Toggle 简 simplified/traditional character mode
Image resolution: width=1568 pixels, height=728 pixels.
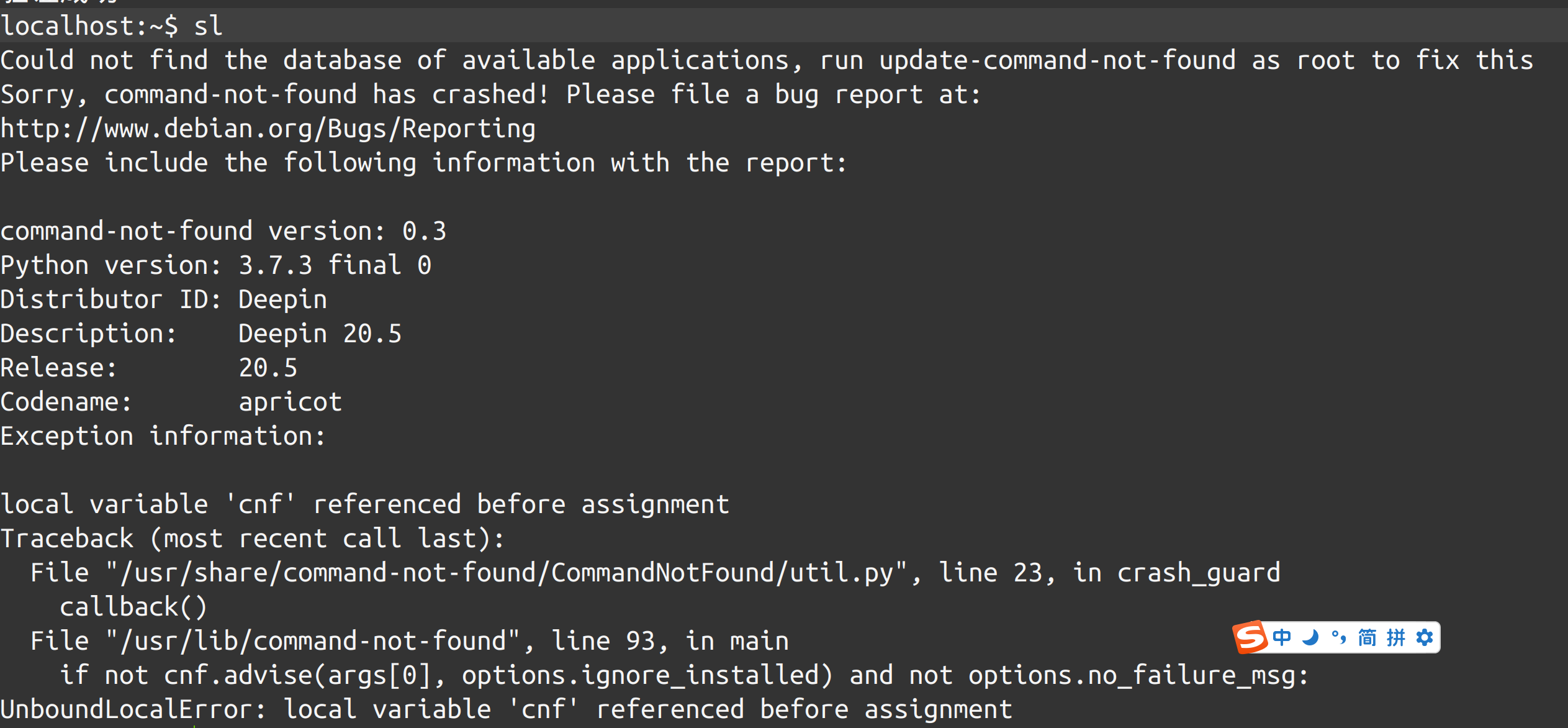click(x=1367, y=637)
